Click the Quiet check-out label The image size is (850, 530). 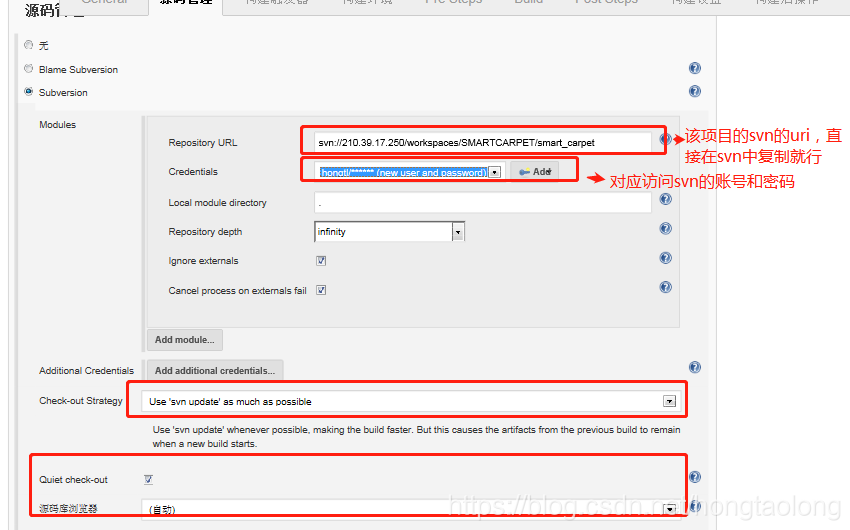pyautogui.click(x=73, y=480)
